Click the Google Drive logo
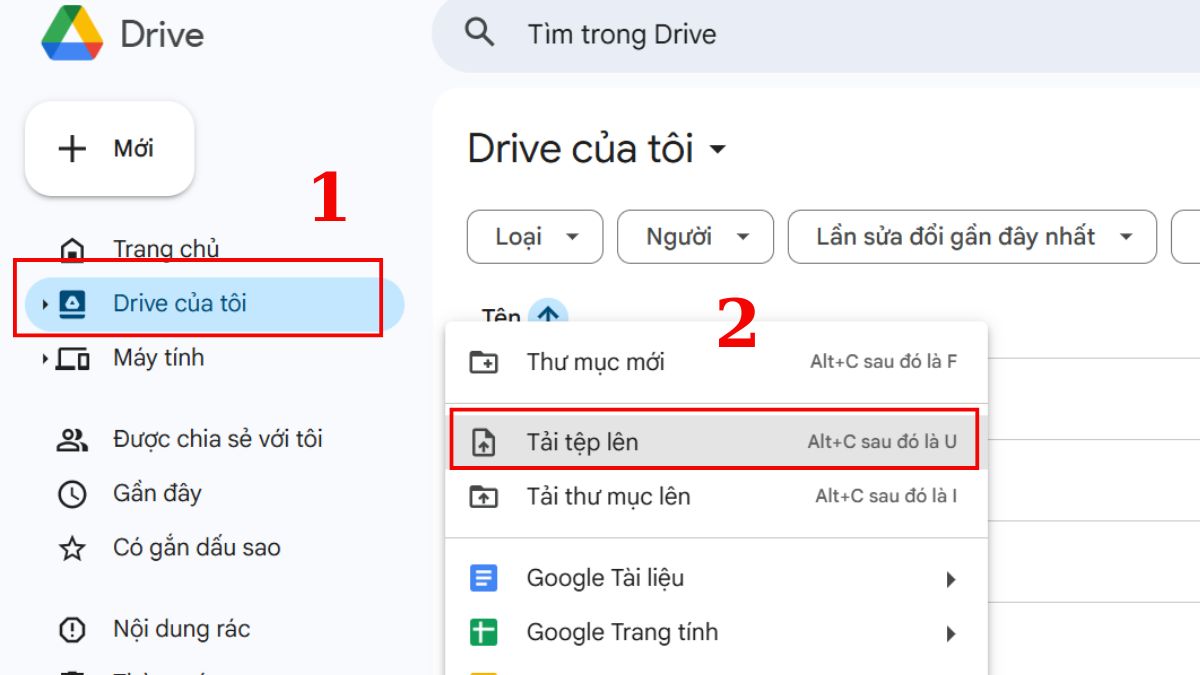 pos(72,35)
